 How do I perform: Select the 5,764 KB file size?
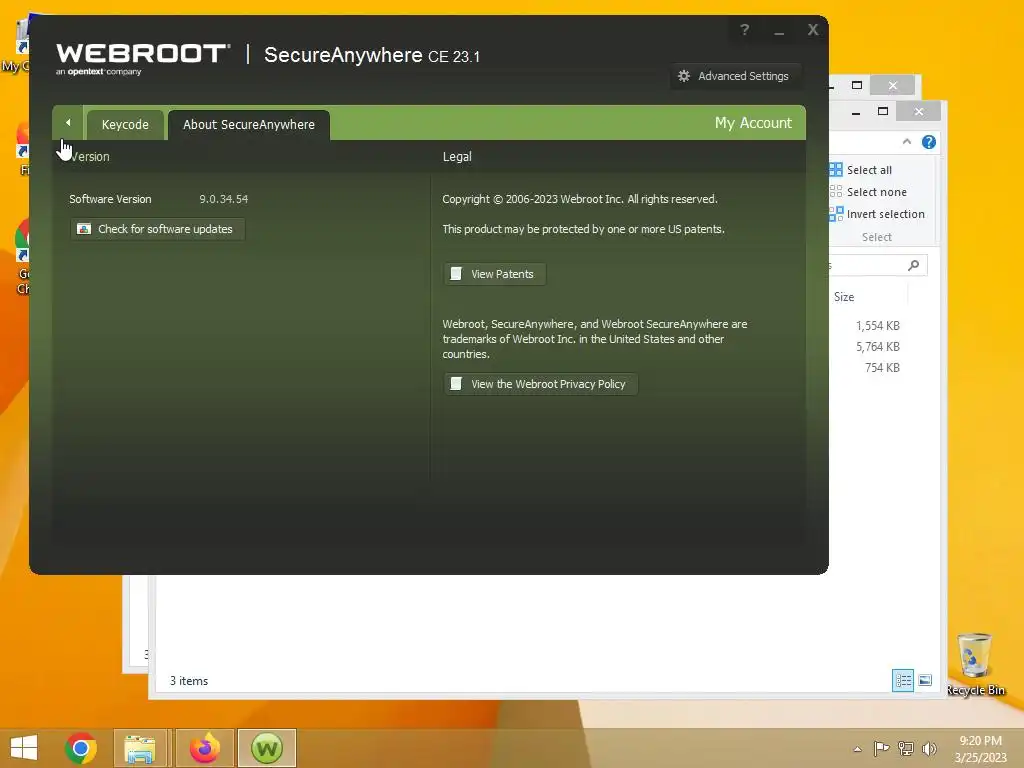(x=878, y=347)
